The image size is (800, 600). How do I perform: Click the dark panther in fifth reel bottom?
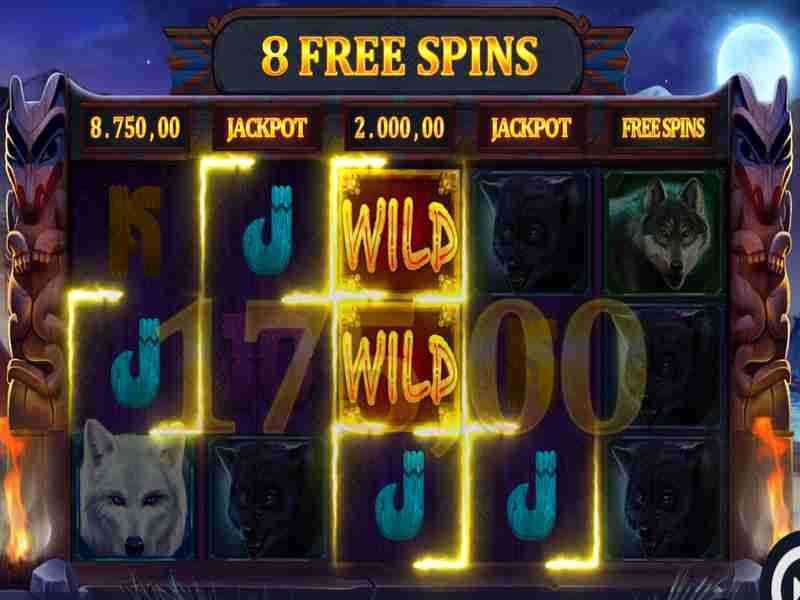point(664,497)
